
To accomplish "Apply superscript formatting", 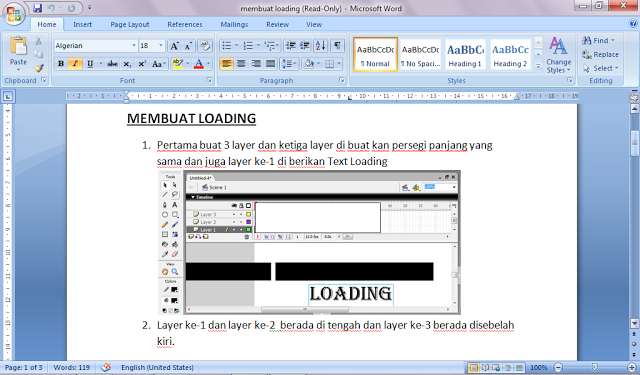I will tap(142, 64).
